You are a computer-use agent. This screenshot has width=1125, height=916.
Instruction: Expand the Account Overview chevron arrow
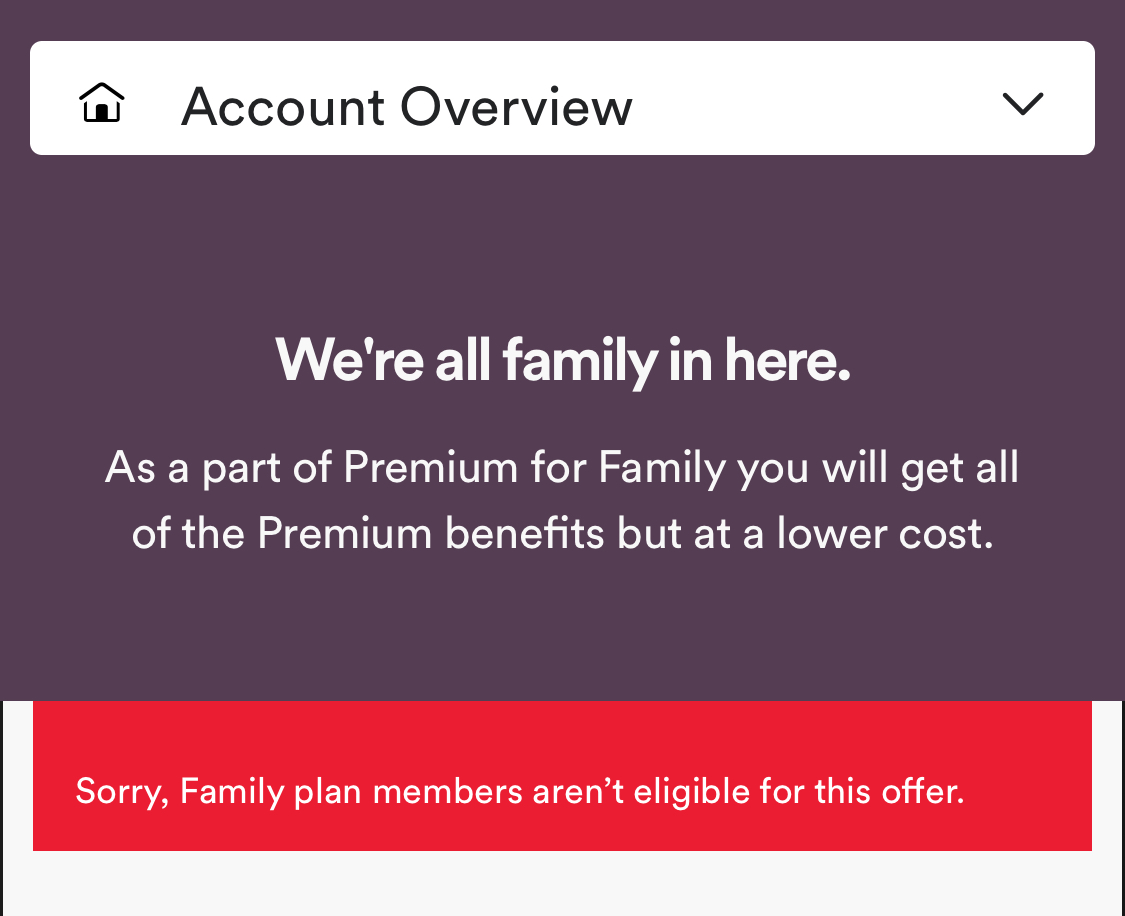[1022, 103]
